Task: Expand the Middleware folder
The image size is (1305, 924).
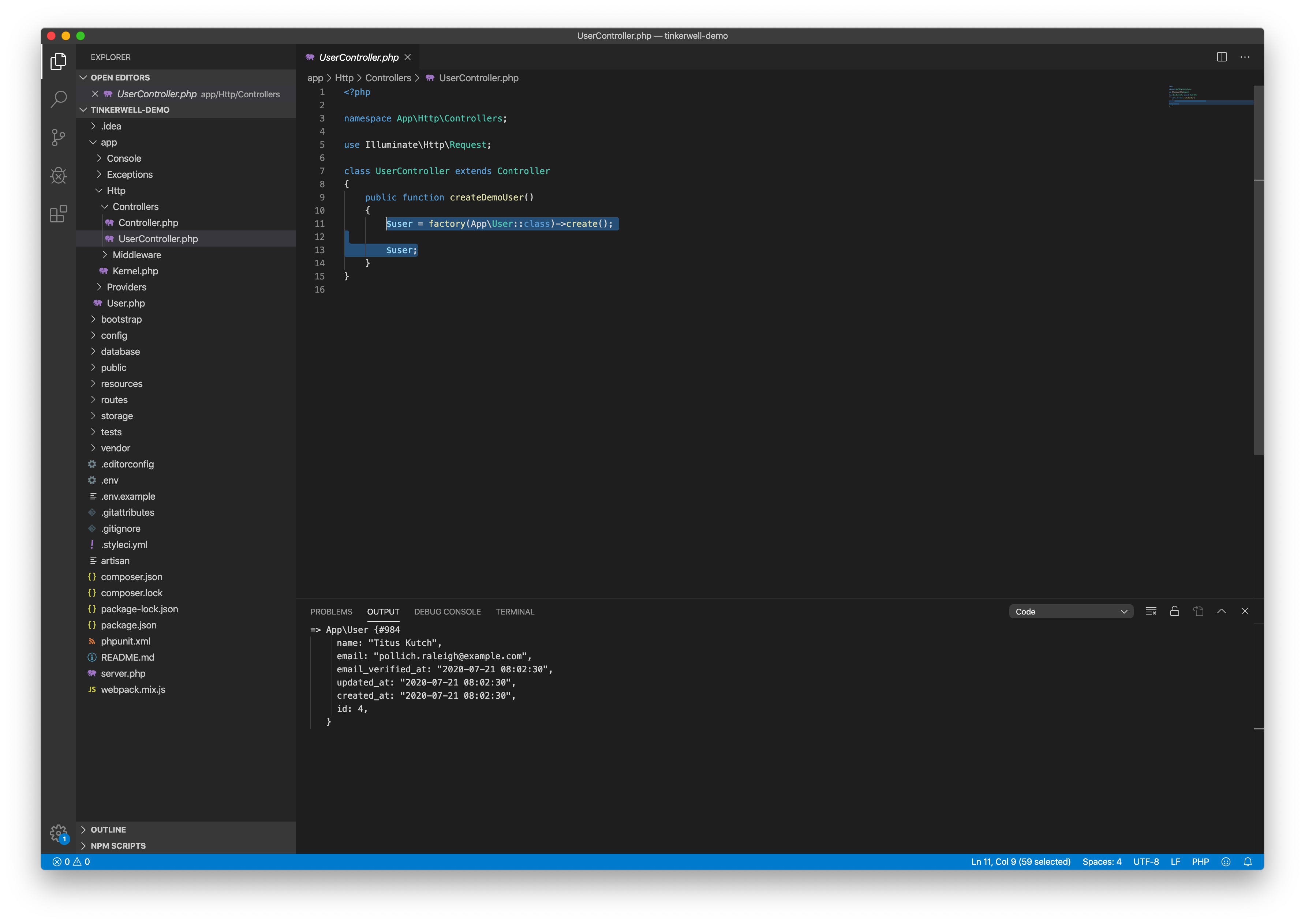Action: [x=186, y=255]
